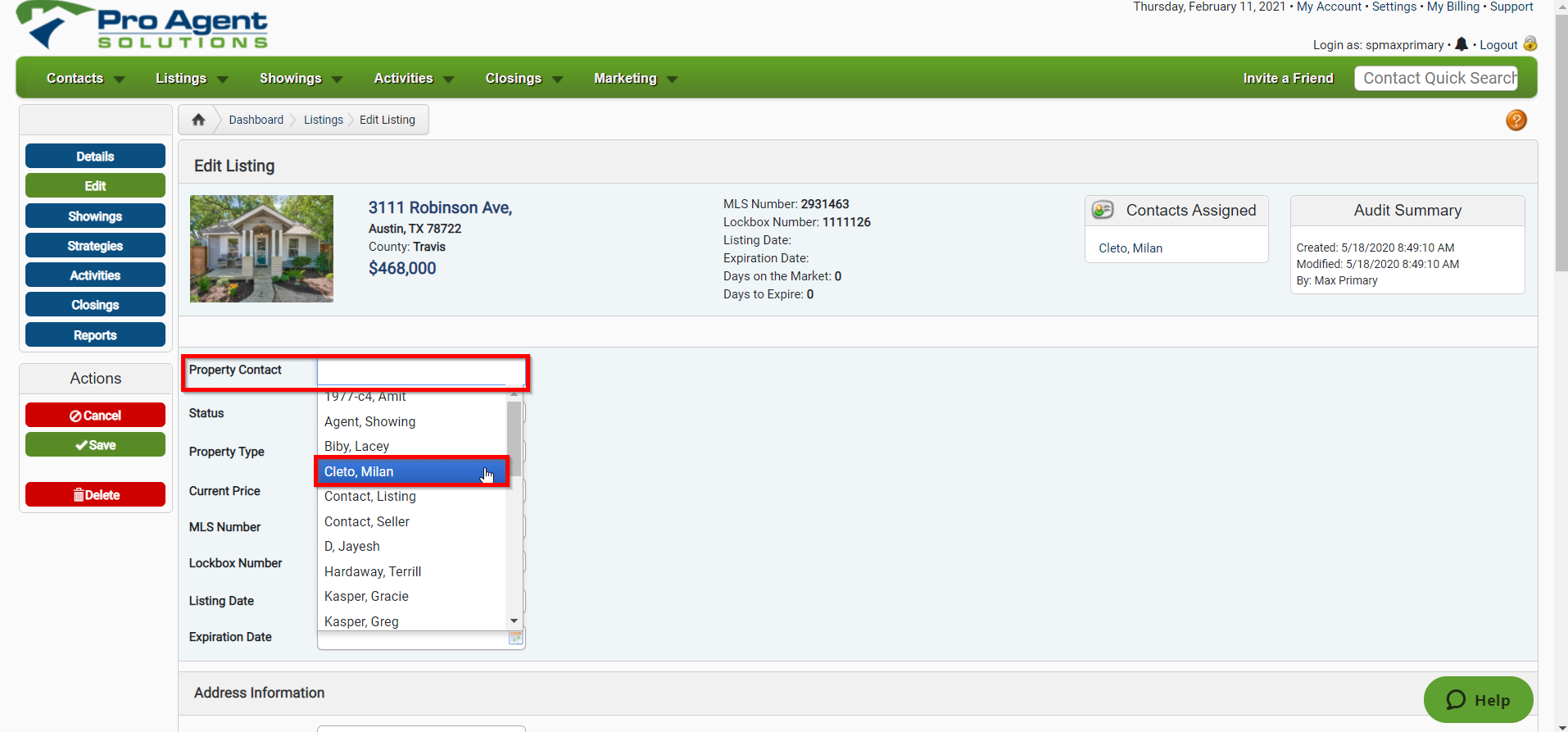Open Strategies from the sidebar
This screenshot has width=1568, height=732.
click(x=95, y=246)
